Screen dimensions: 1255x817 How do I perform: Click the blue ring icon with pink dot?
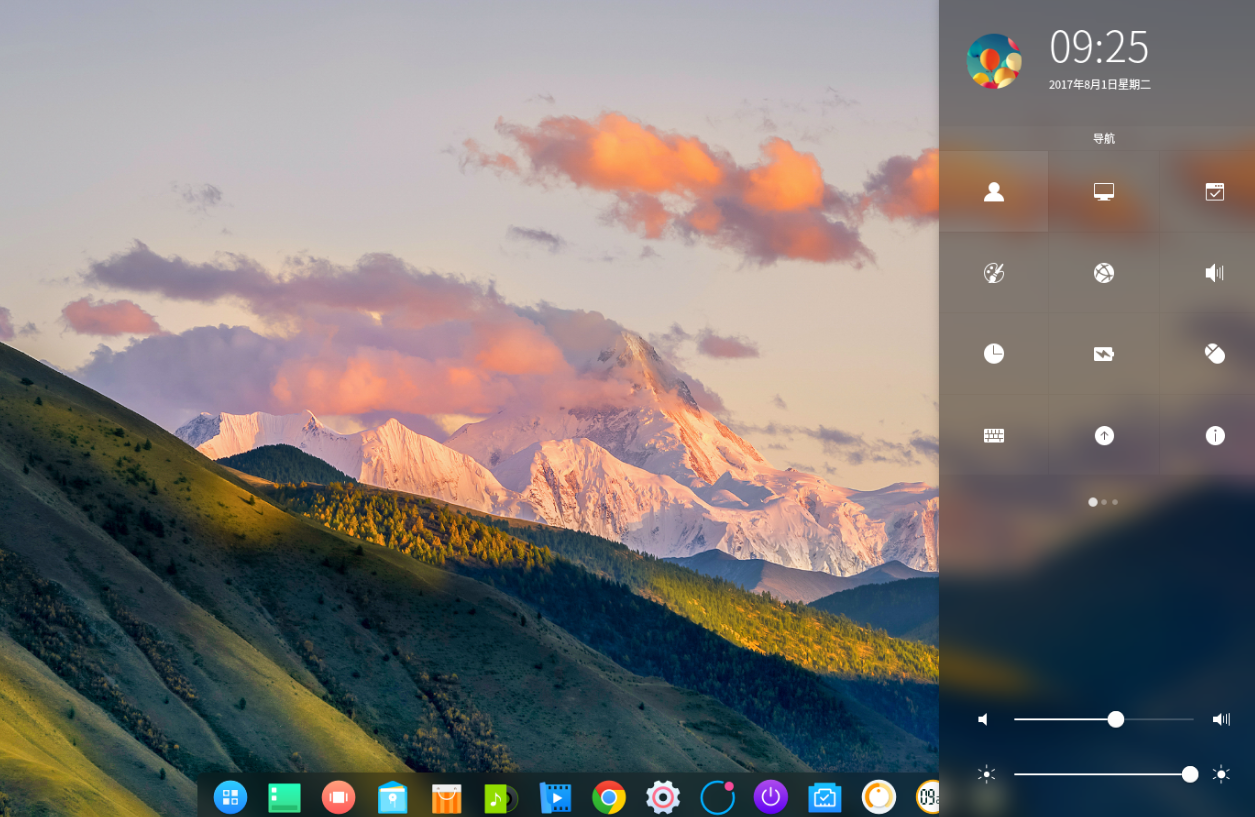(717, 797)
